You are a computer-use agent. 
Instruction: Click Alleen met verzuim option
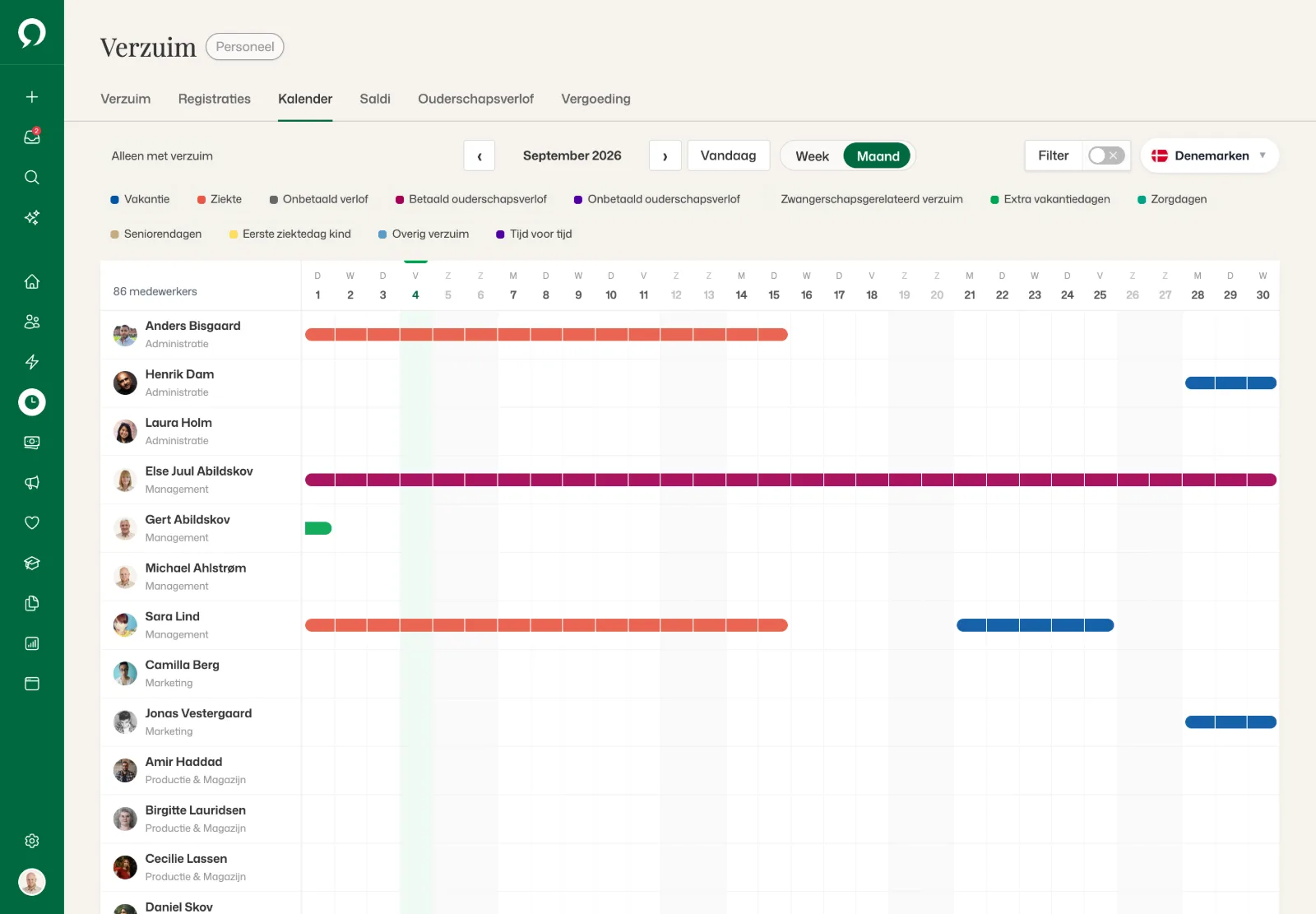point(162,155)
